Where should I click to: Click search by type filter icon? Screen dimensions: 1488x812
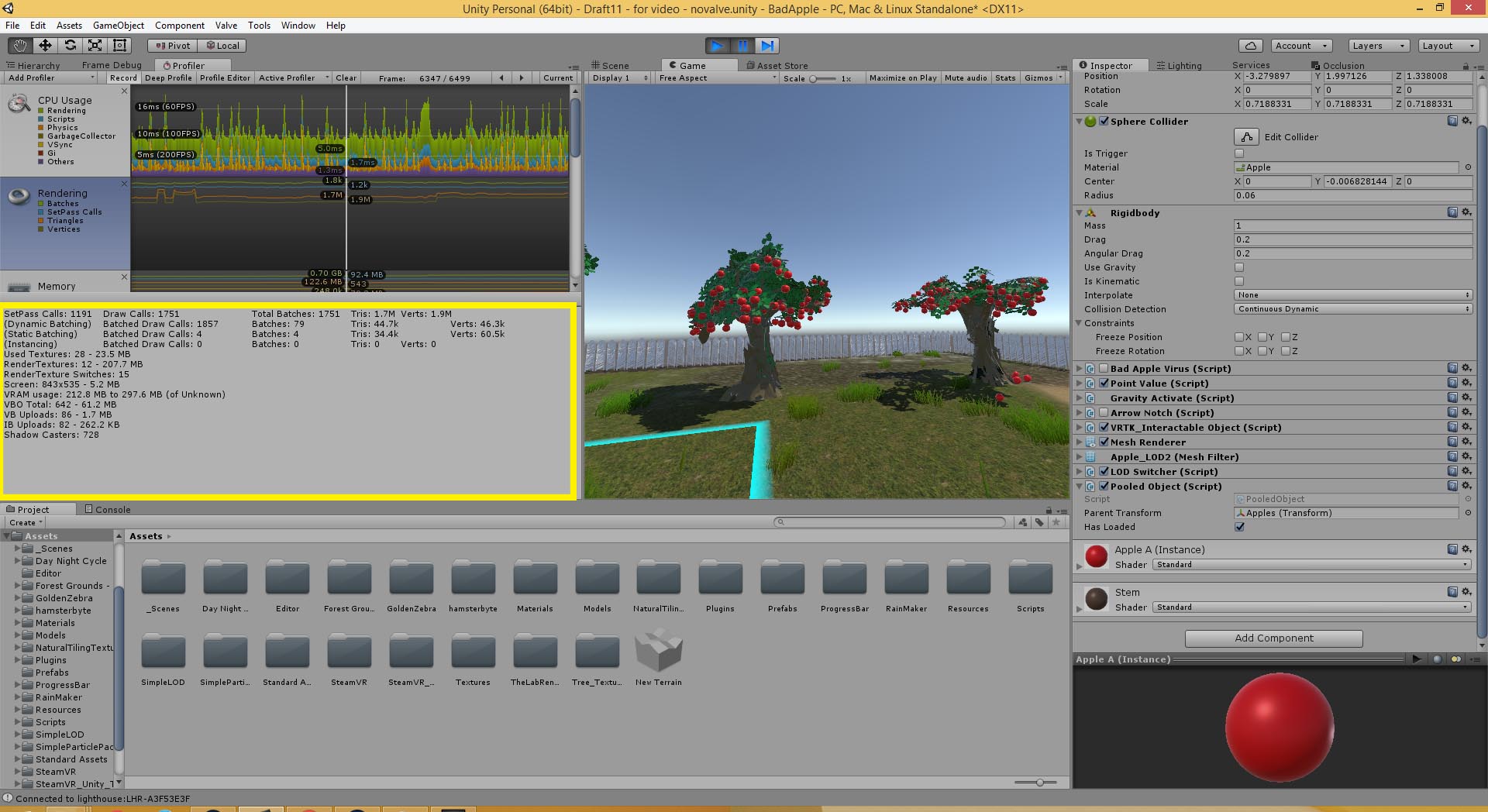[x=1023, y=522]
